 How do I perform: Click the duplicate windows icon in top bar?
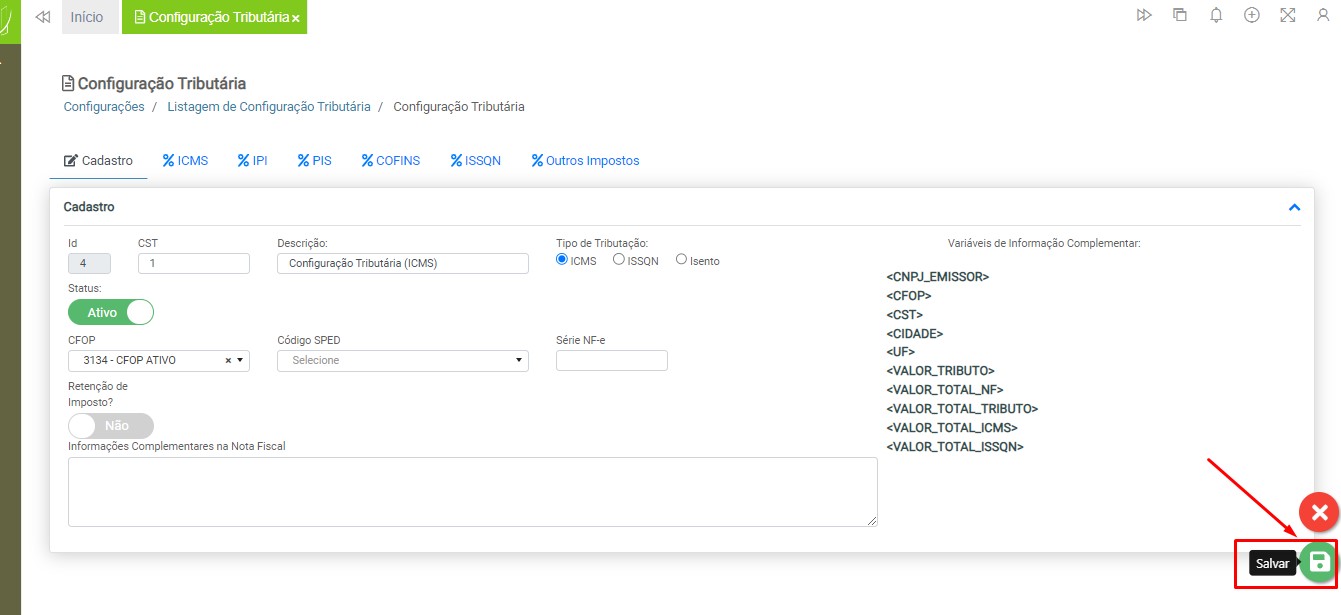tap(1180, 15)
